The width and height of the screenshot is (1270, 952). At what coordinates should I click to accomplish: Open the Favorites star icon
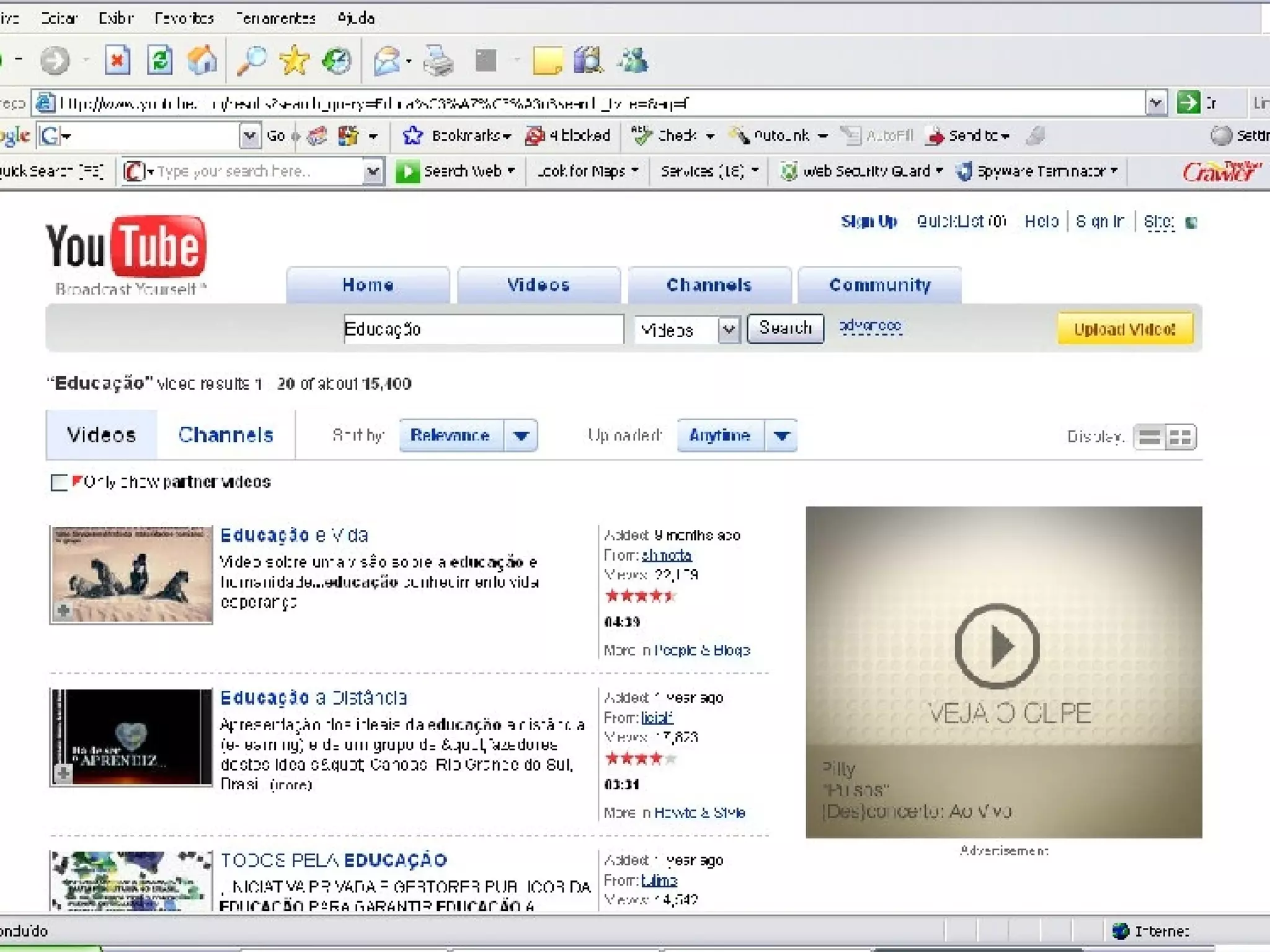(294, 61)
